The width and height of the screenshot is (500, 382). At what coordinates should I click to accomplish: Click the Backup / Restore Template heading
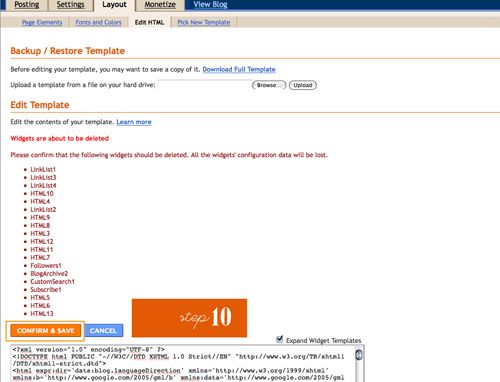[x=68, y=51]
